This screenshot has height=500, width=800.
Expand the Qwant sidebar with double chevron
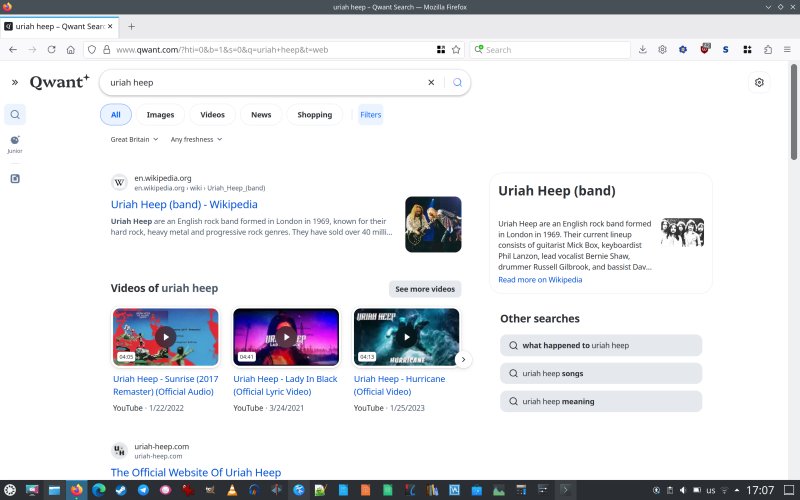[15, 82]
